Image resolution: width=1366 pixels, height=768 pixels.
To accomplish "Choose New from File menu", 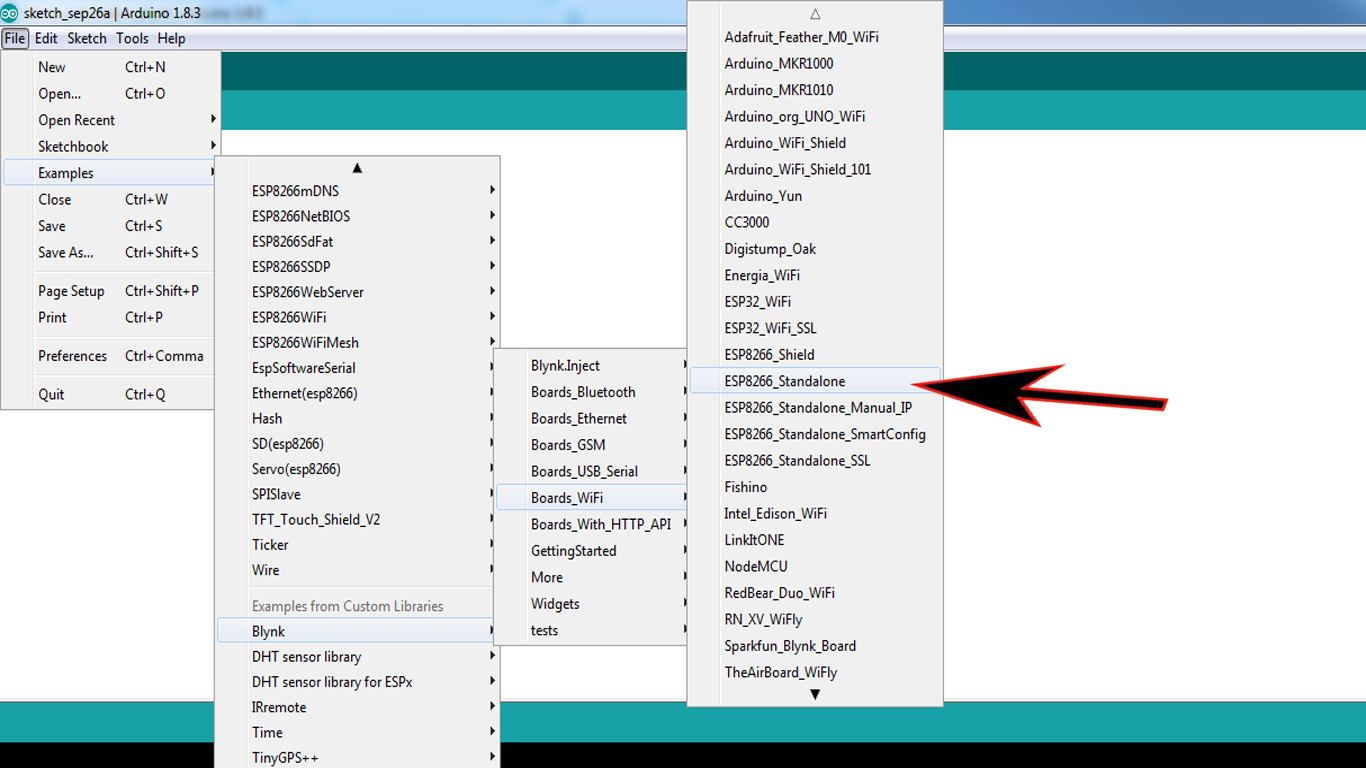I will 110,67.
